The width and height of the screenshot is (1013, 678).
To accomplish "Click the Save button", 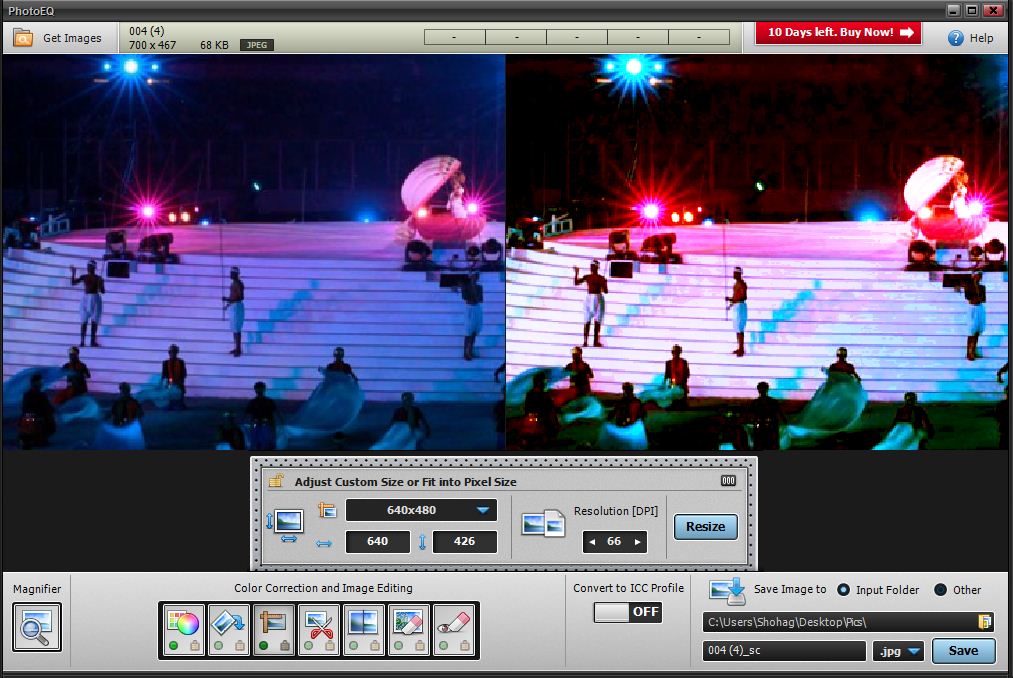I will point(962,651).
